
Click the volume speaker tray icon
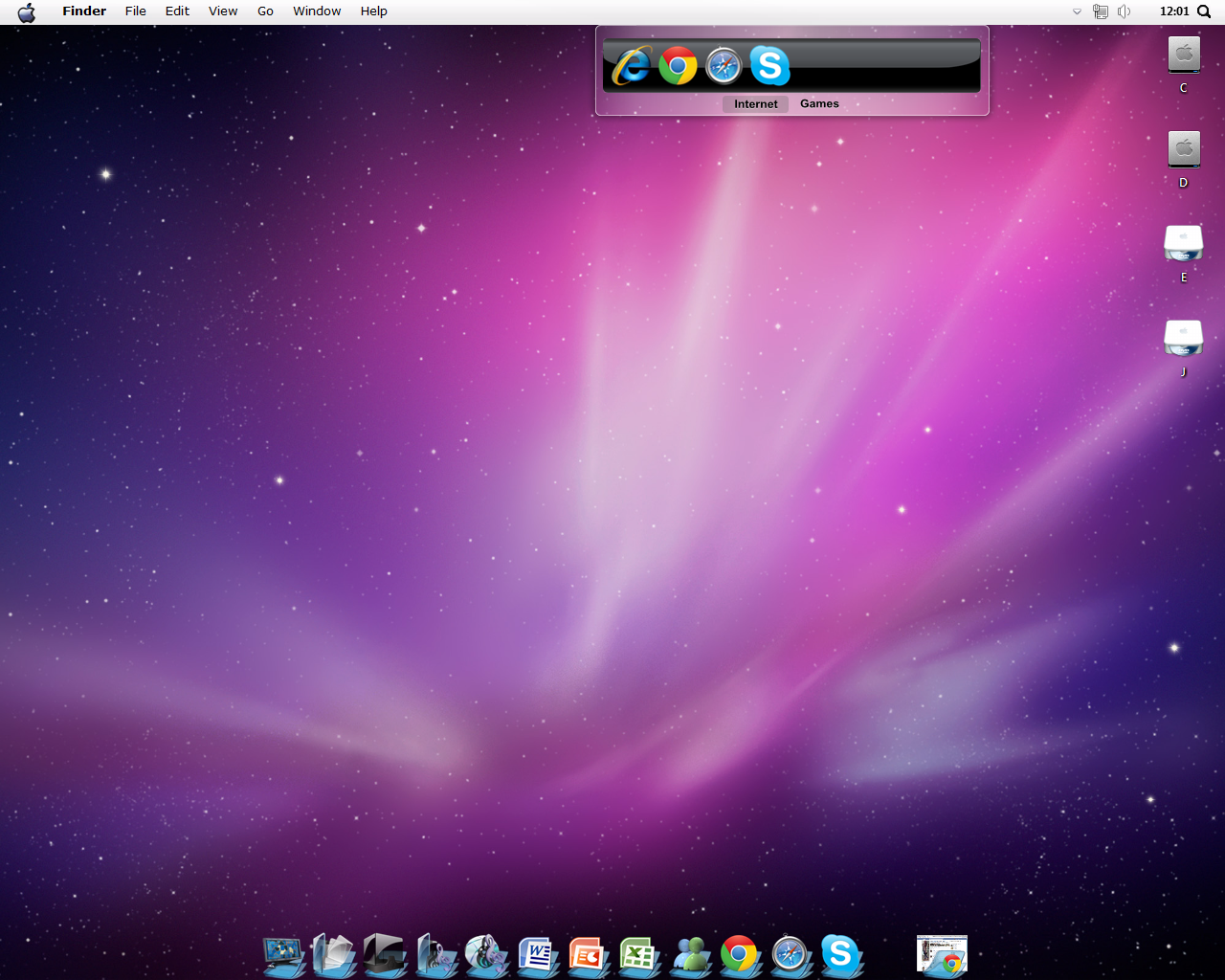pos(1124,11)
